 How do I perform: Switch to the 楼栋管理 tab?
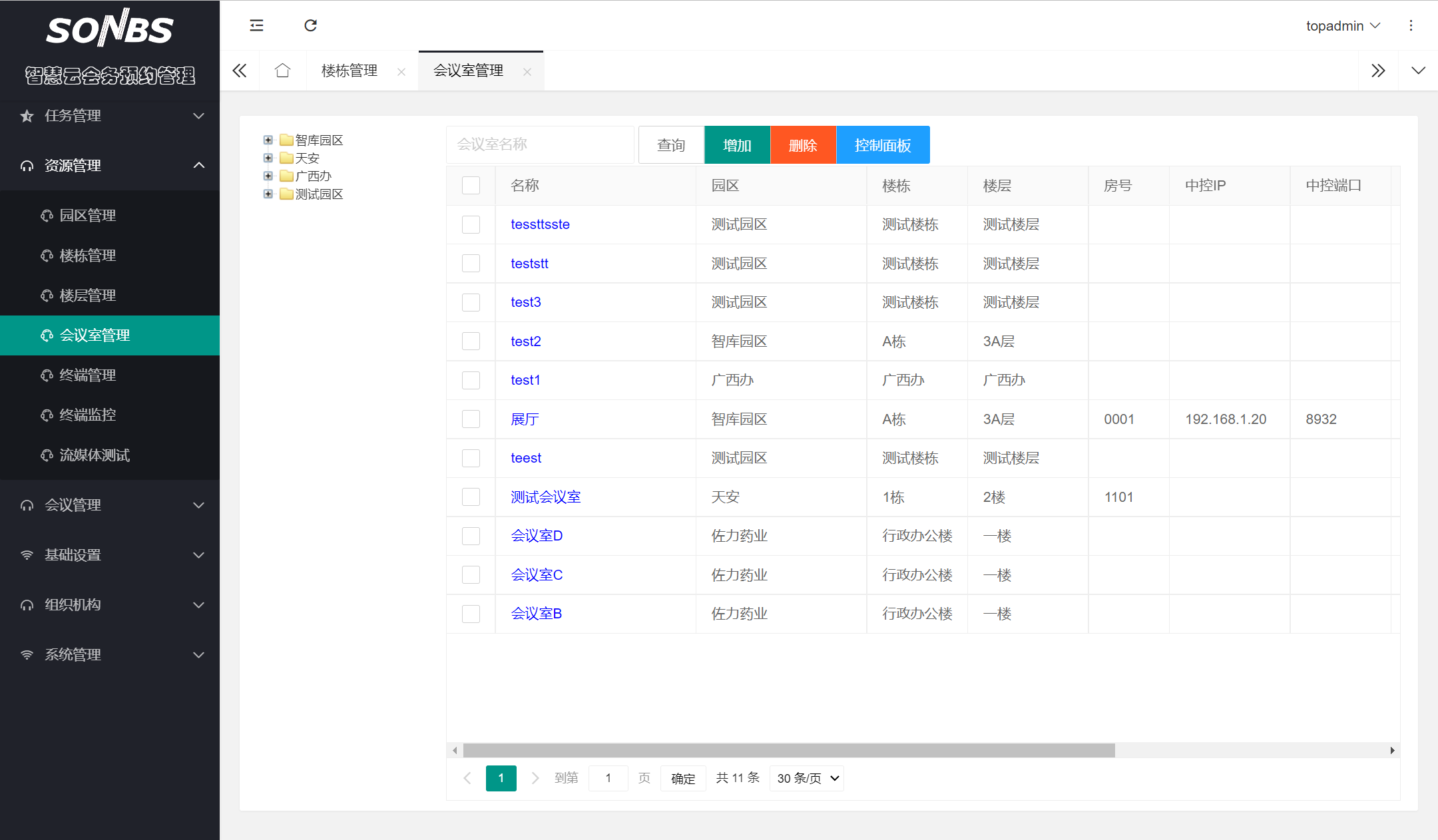click(x=349, y=70)
